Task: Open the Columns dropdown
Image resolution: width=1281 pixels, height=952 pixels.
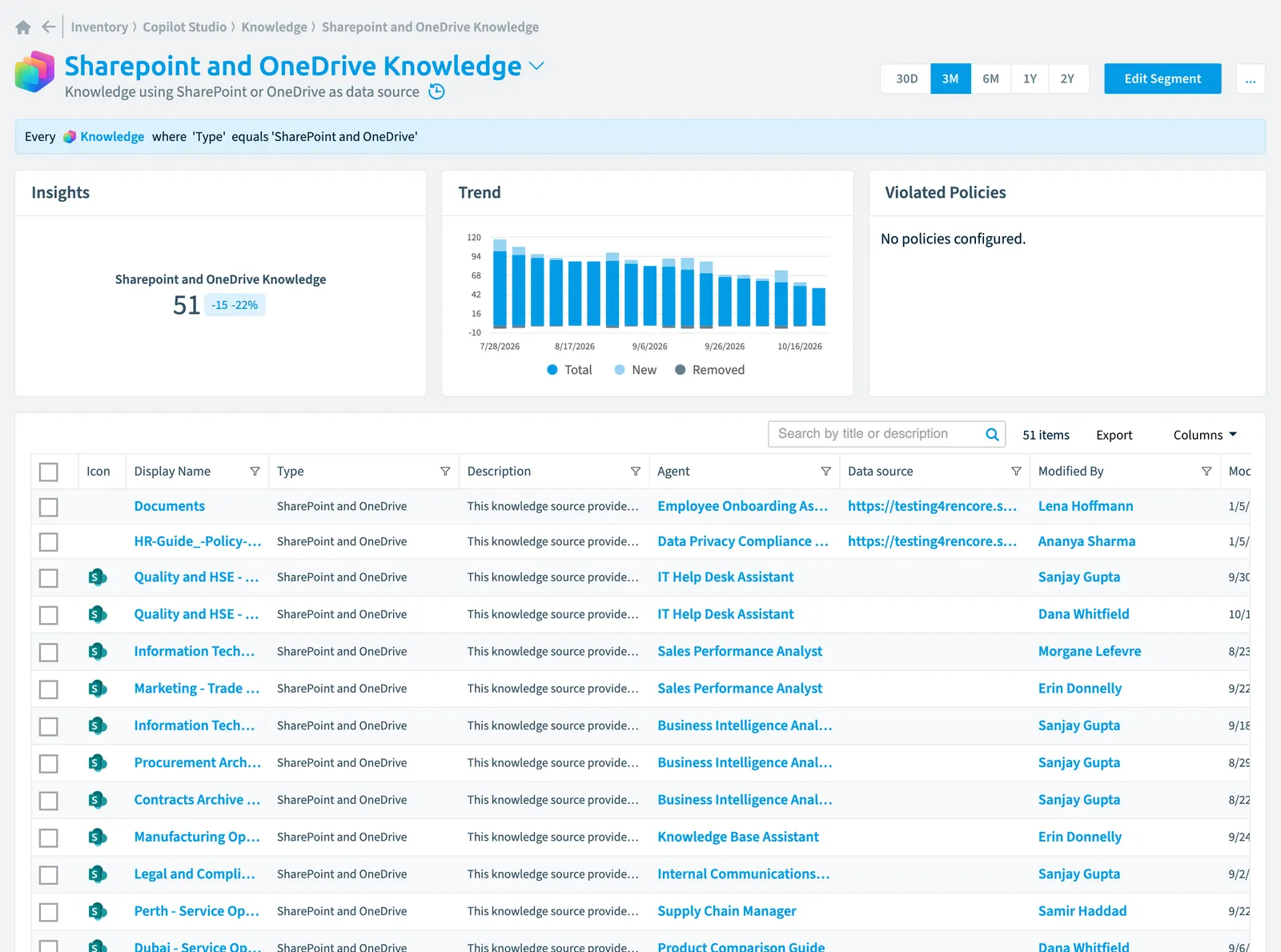Action: point(1205,435)
